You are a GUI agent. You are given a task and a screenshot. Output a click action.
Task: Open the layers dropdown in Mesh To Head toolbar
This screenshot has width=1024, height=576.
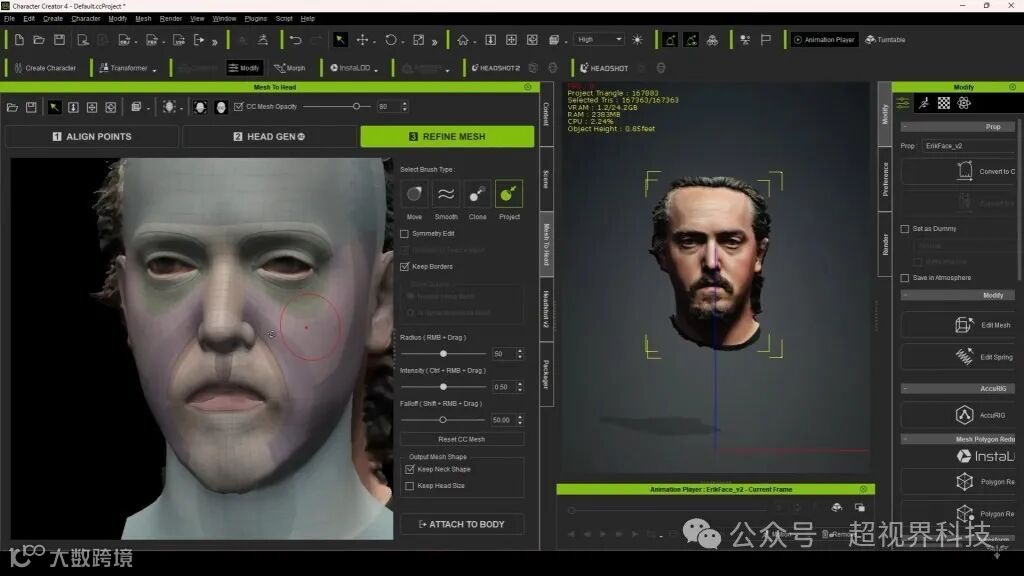pos(140,107)
